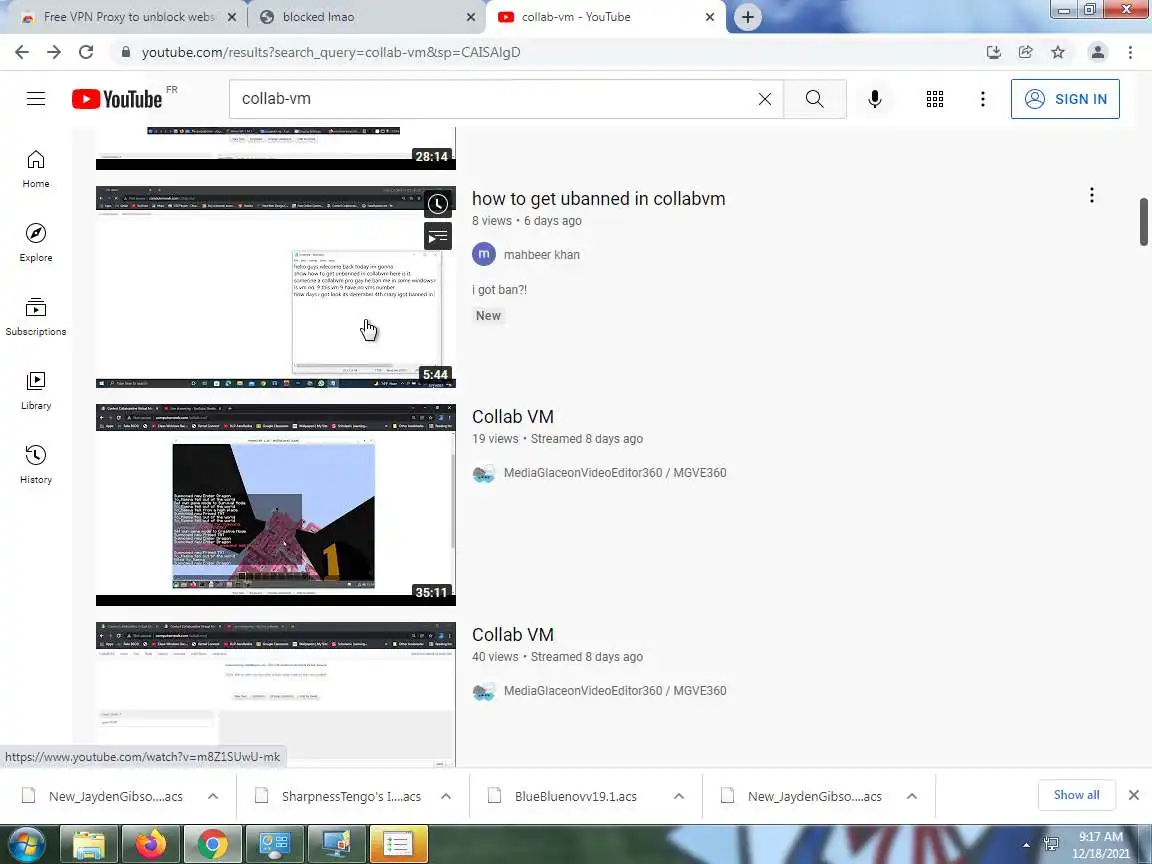Image resolution: width=1152 pixels, height=864 pixels.
Task: Show hidden system tray icons
Action: [1026, 845]
